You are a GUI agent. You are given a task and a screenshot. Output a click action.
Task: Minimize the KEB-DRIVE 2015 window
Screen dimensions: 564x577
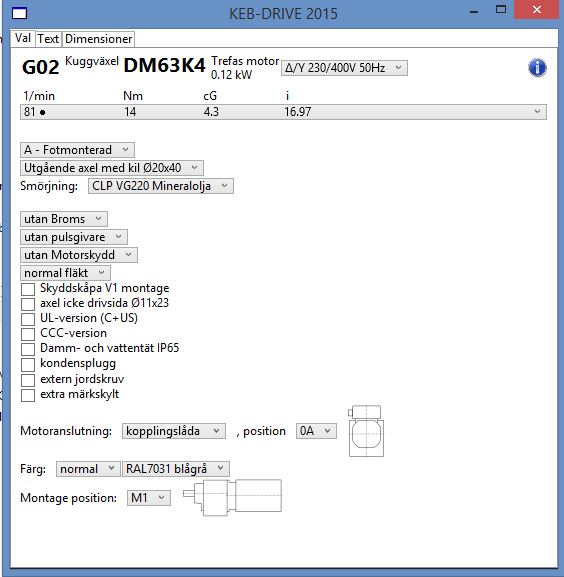click(474, 11)
